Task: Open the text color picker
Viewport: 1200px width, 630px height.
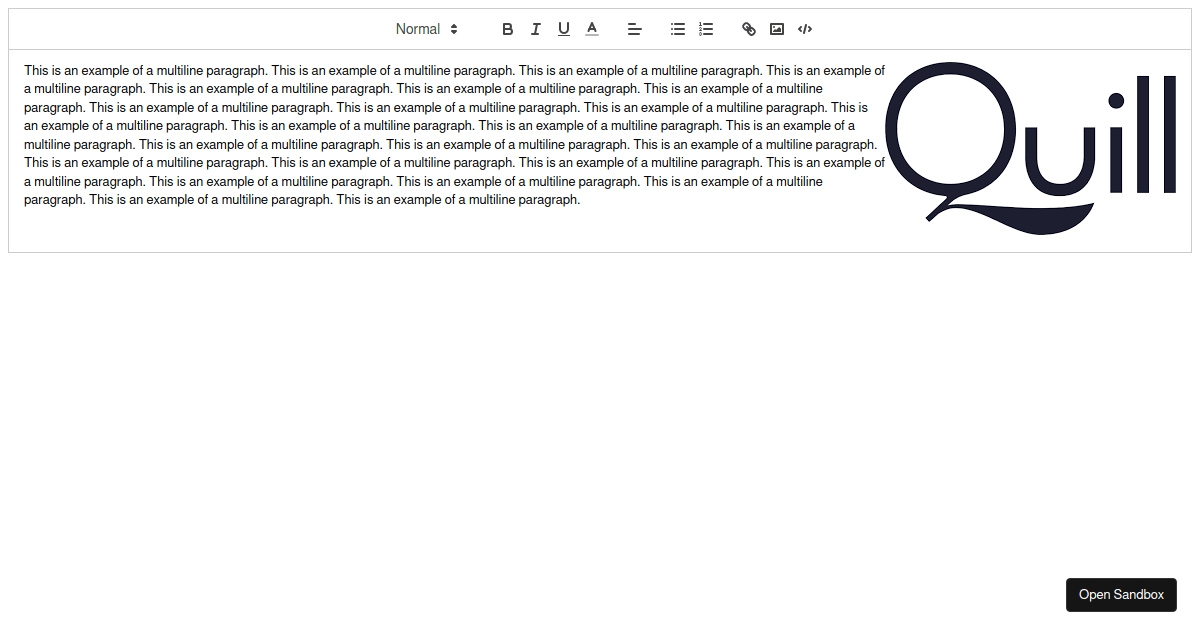Action: pyautogui.click(x=592, y=29)
